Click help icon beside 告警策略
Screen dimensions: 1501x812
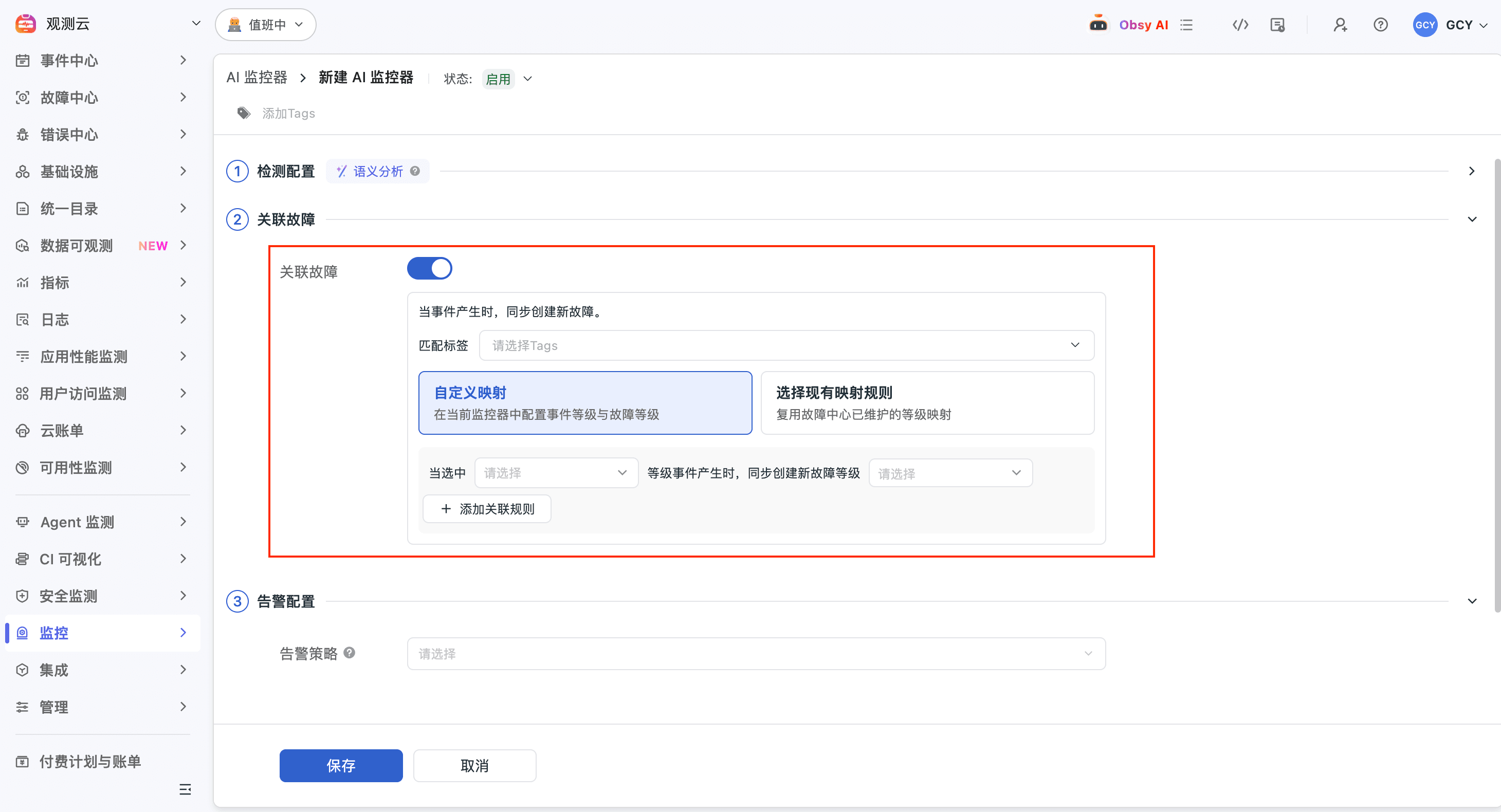point(349,653)
